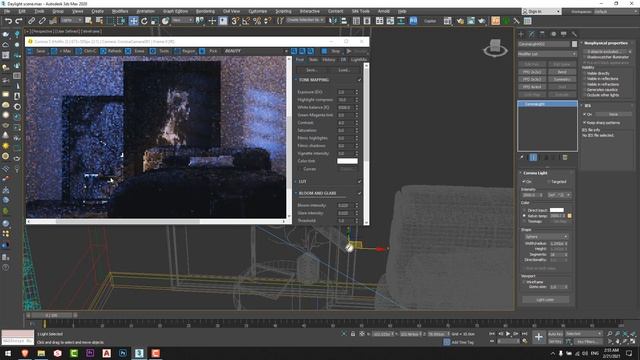Open the Modifiers menu
640x360 pixels.
point(120,11)
